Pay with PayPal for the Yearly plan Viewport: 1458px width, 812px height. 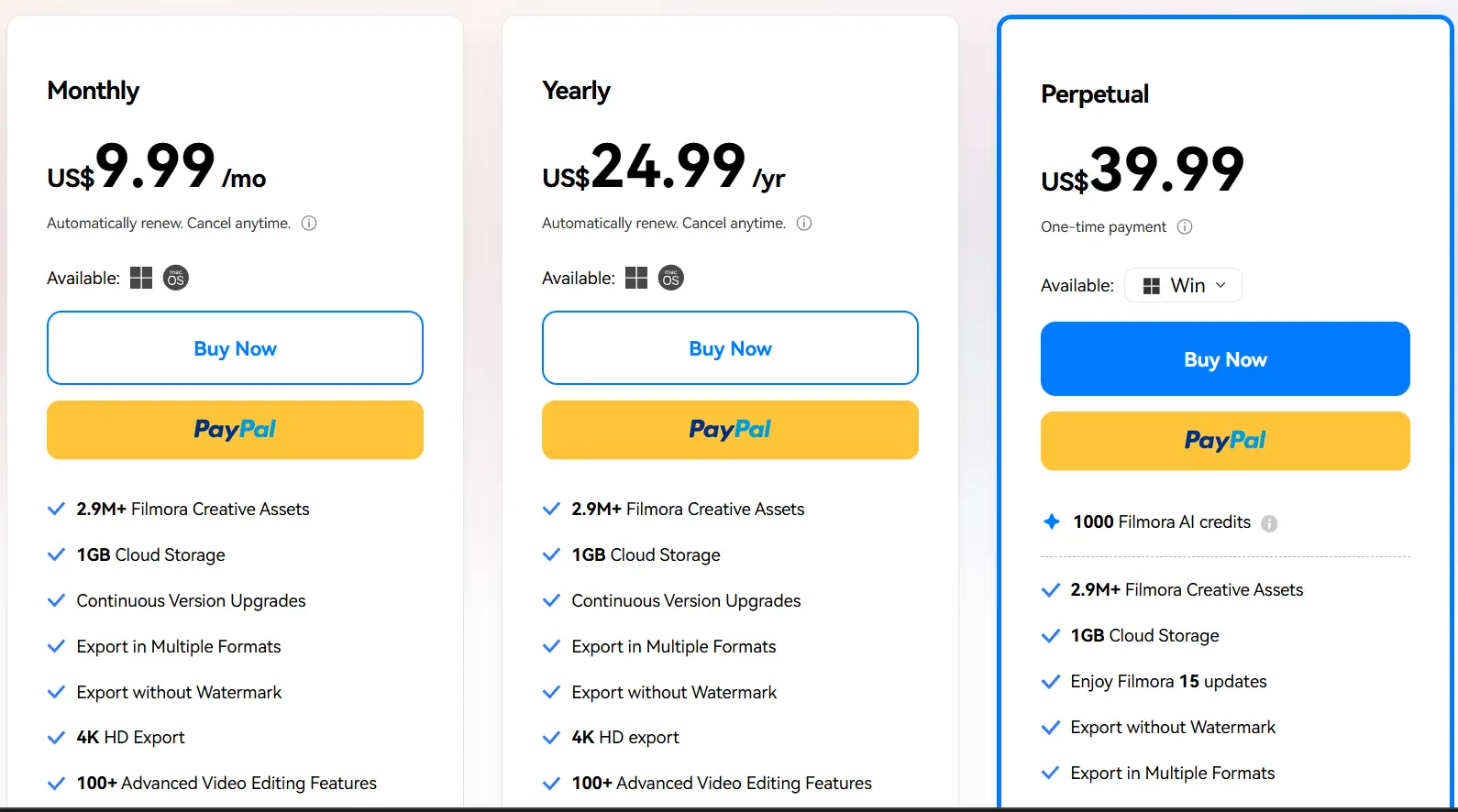point(730,430)
